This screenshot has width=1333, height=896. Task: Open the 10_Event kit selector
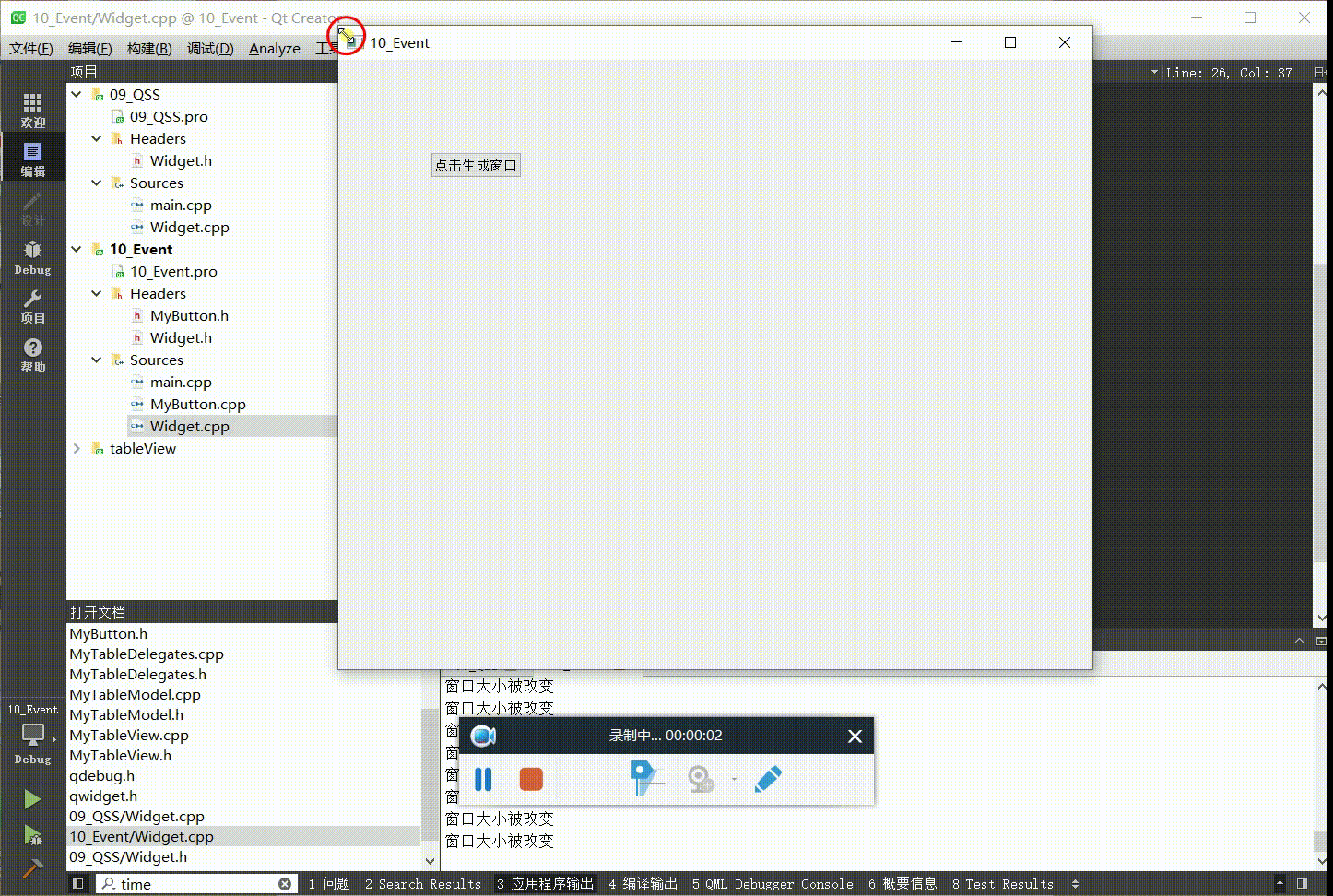tap(32, 734)
